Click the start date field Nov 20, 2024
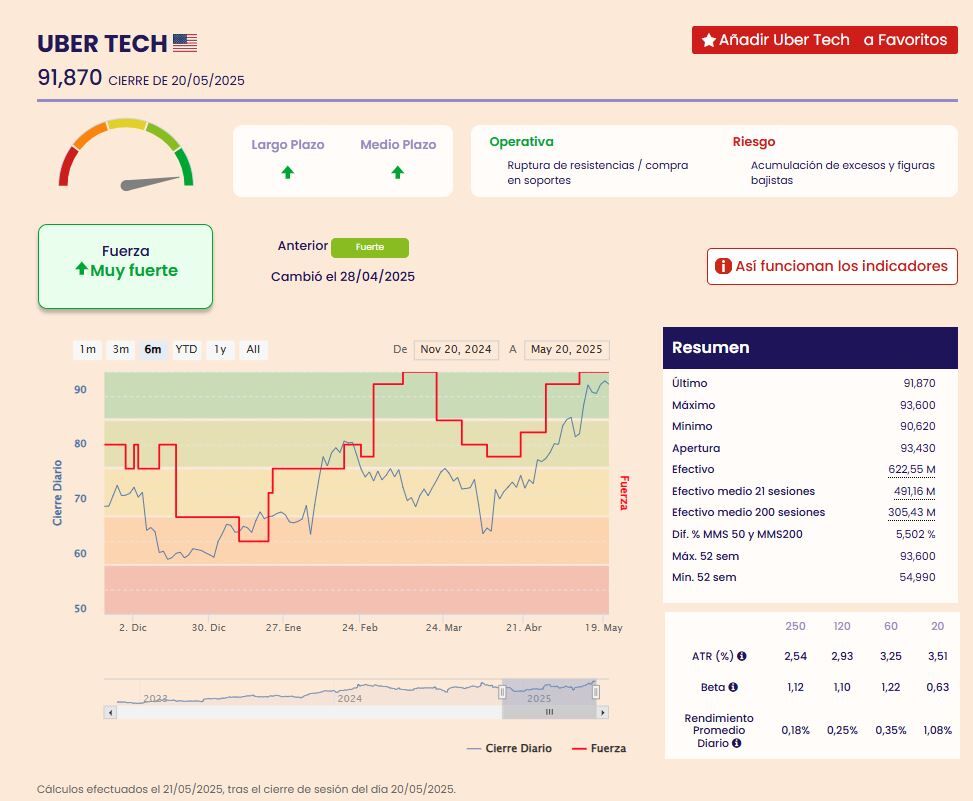Screen dimensions: 973x801 click(456, 349)
